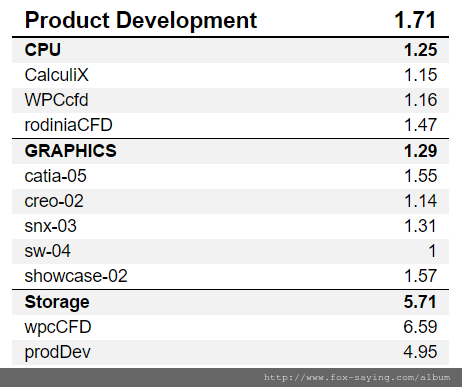This screenshot has width=462, height=387.
Task: Select the rodiniaCFD score 1.47
Action: [x=420, y=125]
